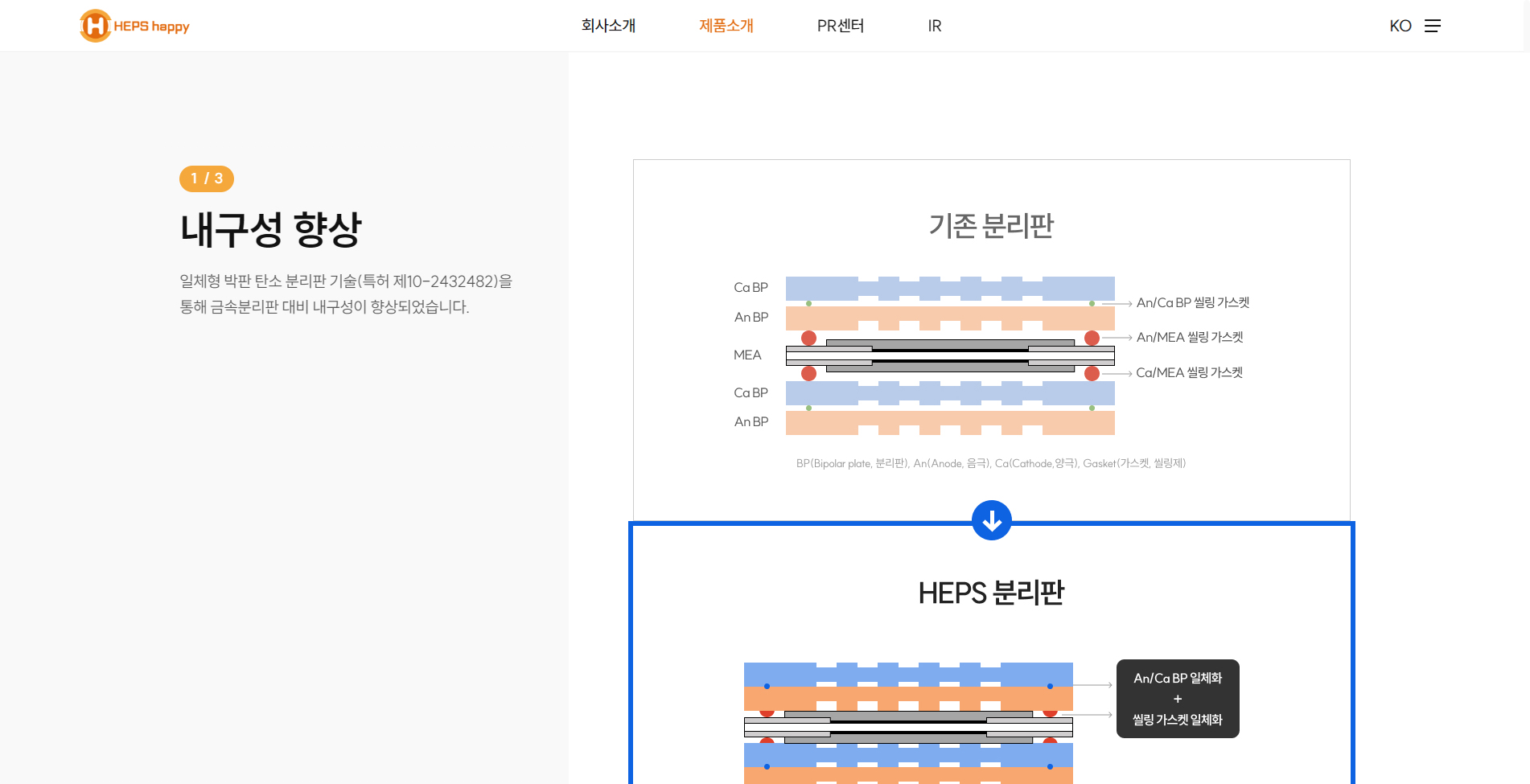Click the HEPS happy logo
This screenshot has width=1530, height=784.
tap(134, 26)
